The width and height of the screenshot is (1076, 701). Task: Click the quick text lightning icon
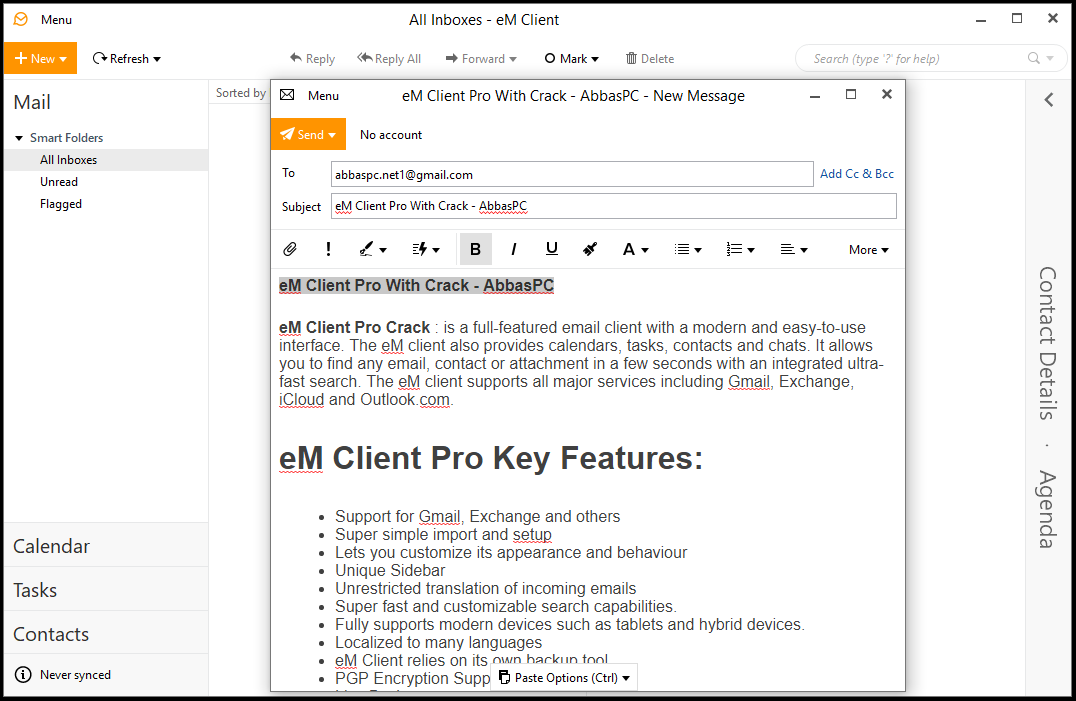419,250
